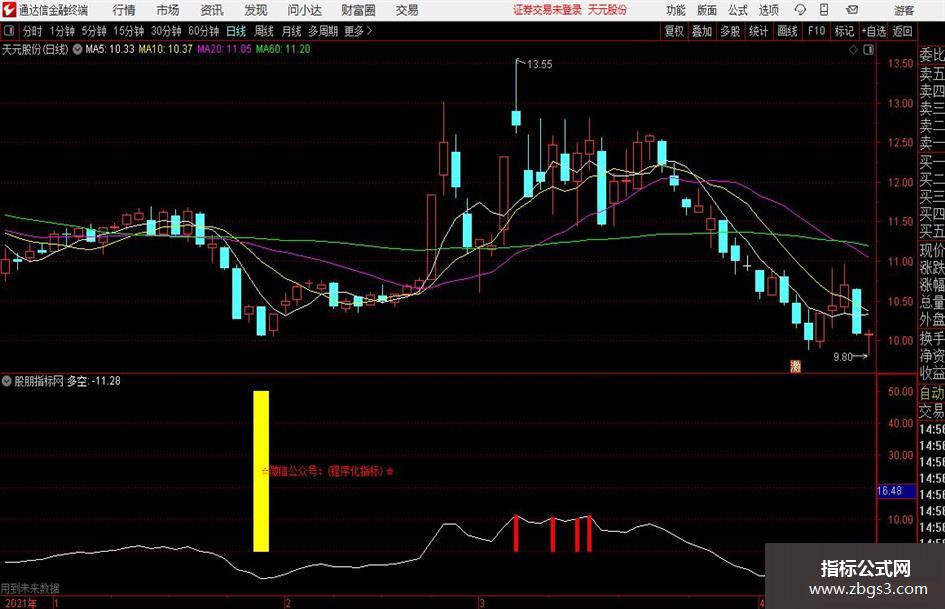
Task: Open the circle dropdown before 股朋指标网
Action: click(7, 381)
